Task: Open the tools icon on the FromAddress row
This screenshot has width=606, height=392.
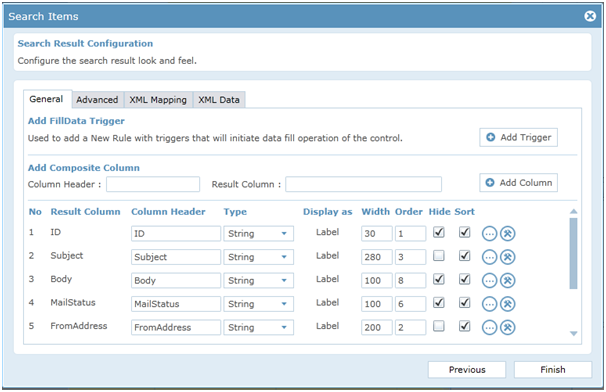Action: [508, 328]
